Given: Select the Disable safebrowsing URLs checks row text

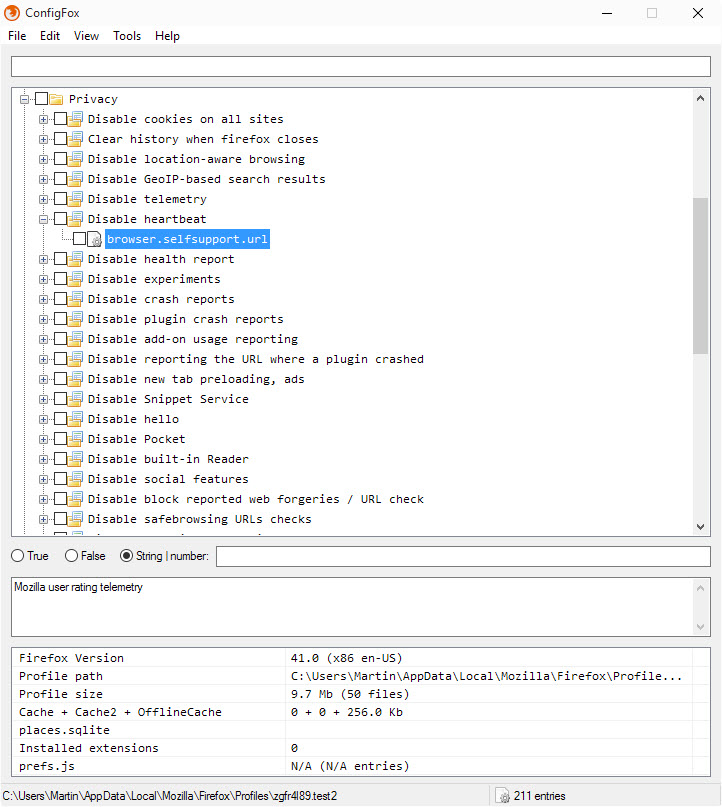Looking at the screenshot, I should (200, 519).
